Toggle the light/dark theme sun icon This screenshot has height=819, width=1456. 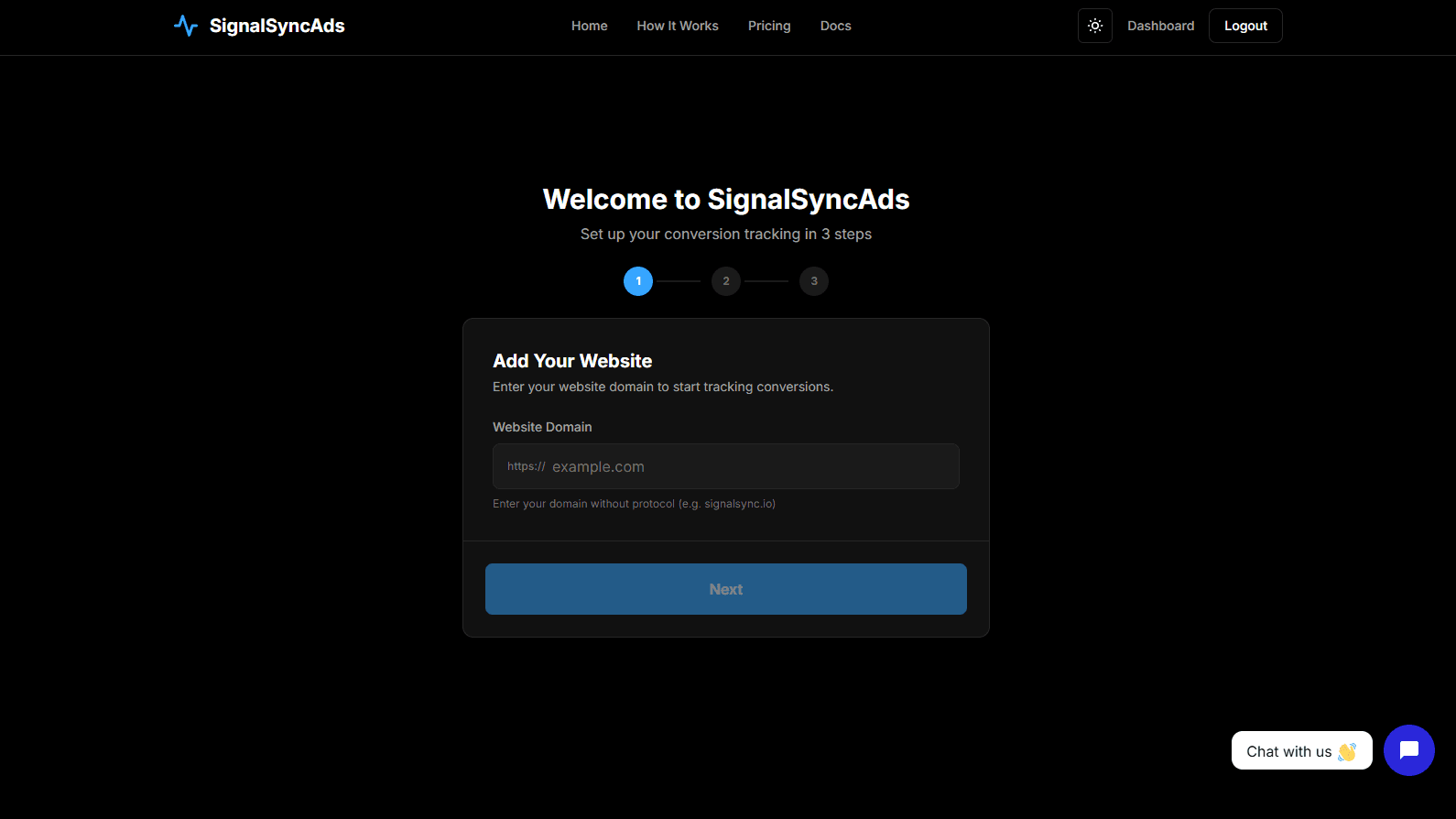coord(1095,26)
